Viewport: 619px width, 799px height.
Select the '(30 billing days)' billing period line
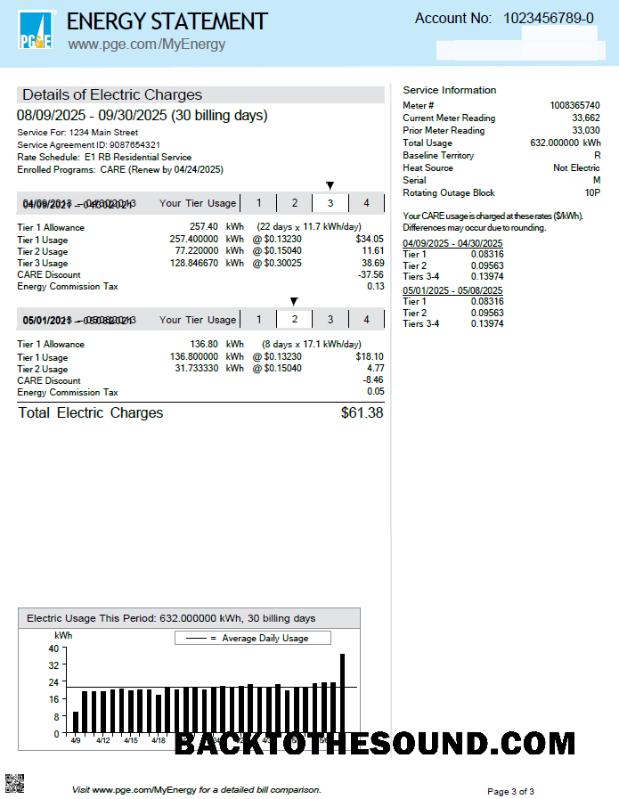tap(142, 115)
